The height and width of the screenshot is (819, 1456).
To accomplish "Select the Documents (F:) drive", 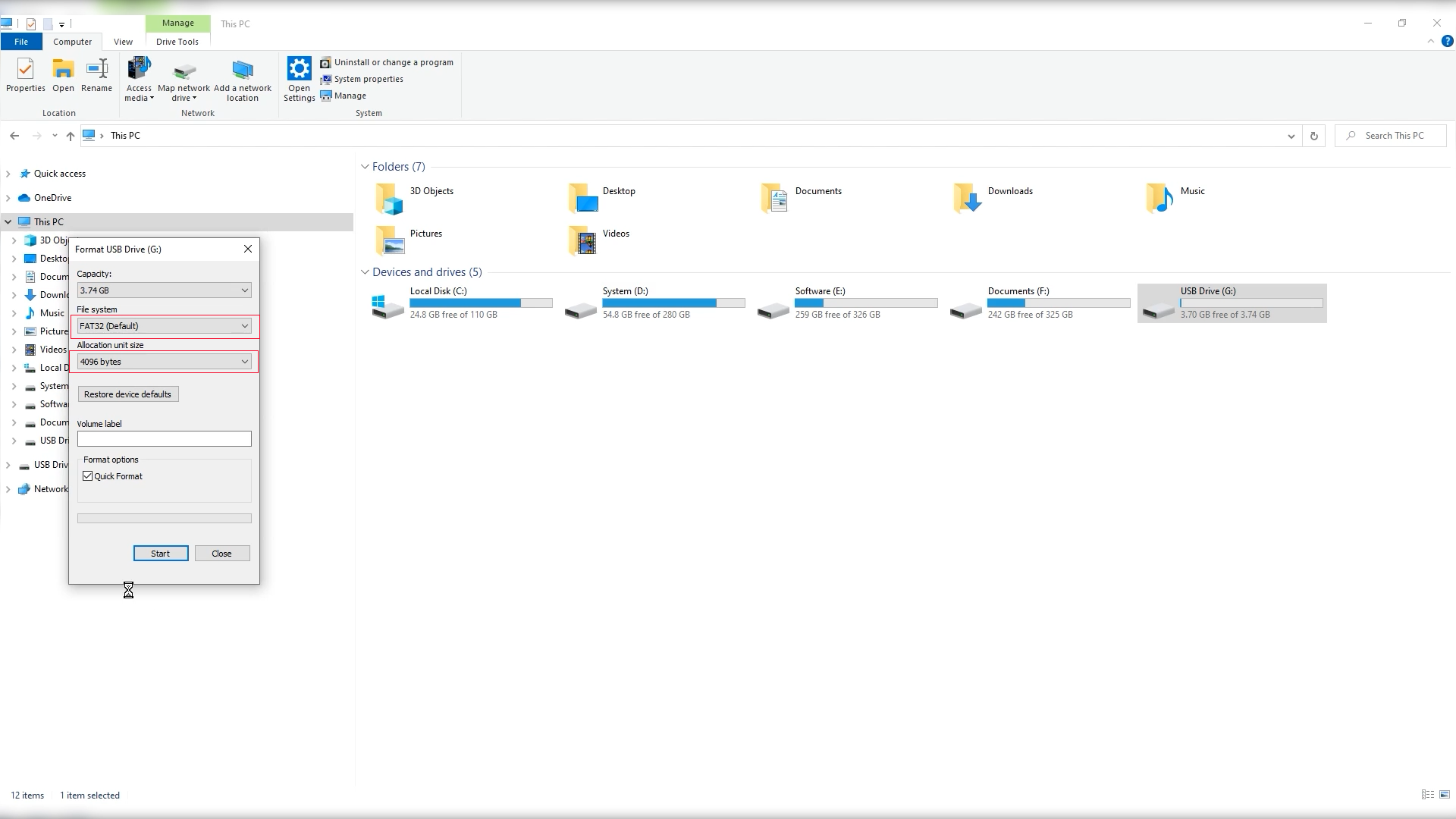I will 1040,303.
